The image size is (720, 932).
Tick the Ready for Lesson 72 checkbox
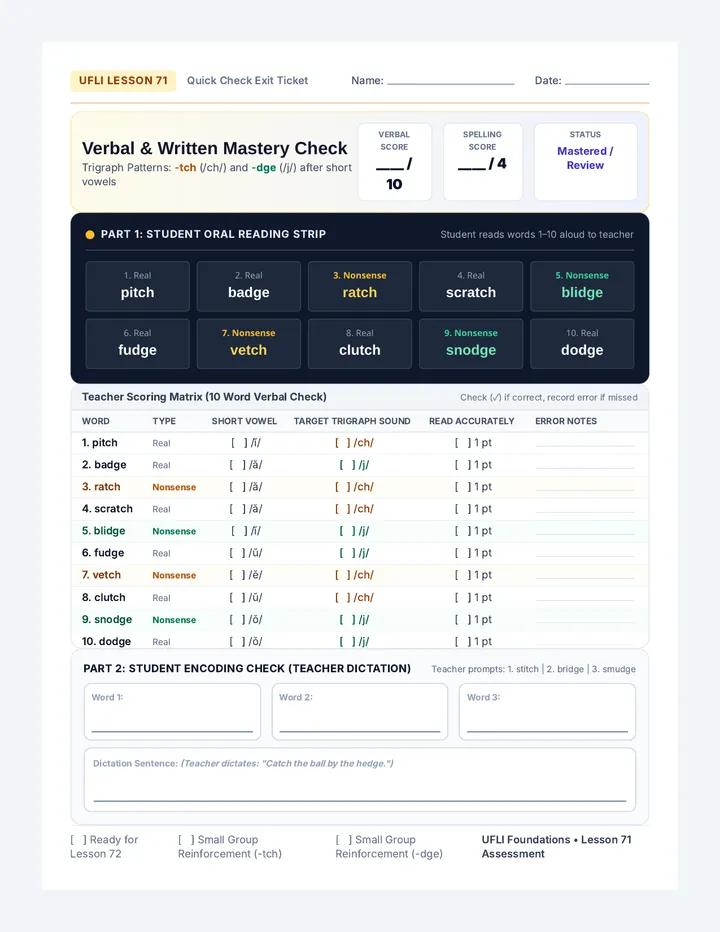[x=78, y=839]
